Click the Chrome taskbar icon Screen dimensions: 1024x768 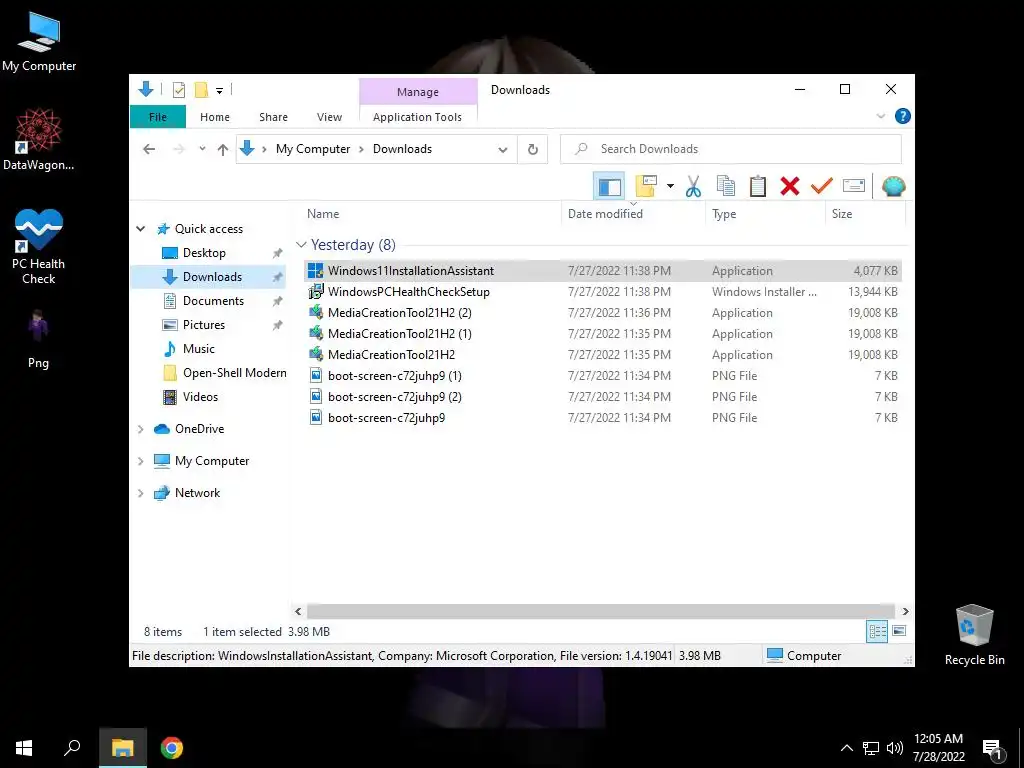[172, 748]
